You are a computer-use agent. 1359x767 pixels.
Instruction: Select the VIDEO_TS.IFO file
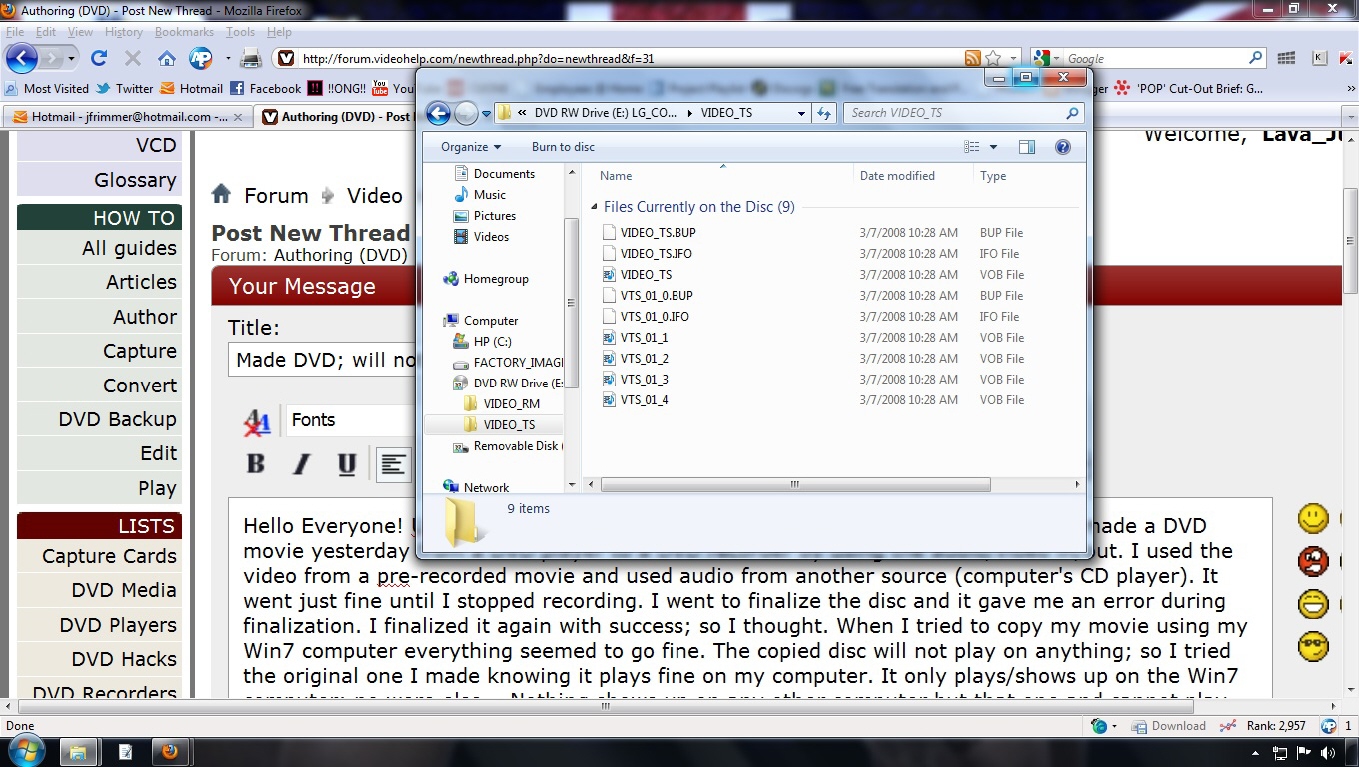pyautogui.click(x=656, y=254)
